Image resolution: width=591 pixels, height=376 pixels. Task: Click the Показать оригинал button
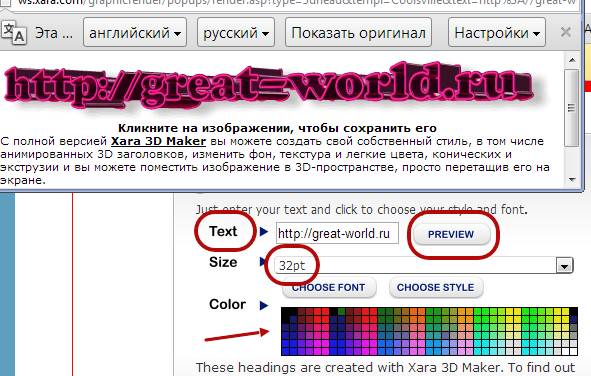(x=358, y=33)
